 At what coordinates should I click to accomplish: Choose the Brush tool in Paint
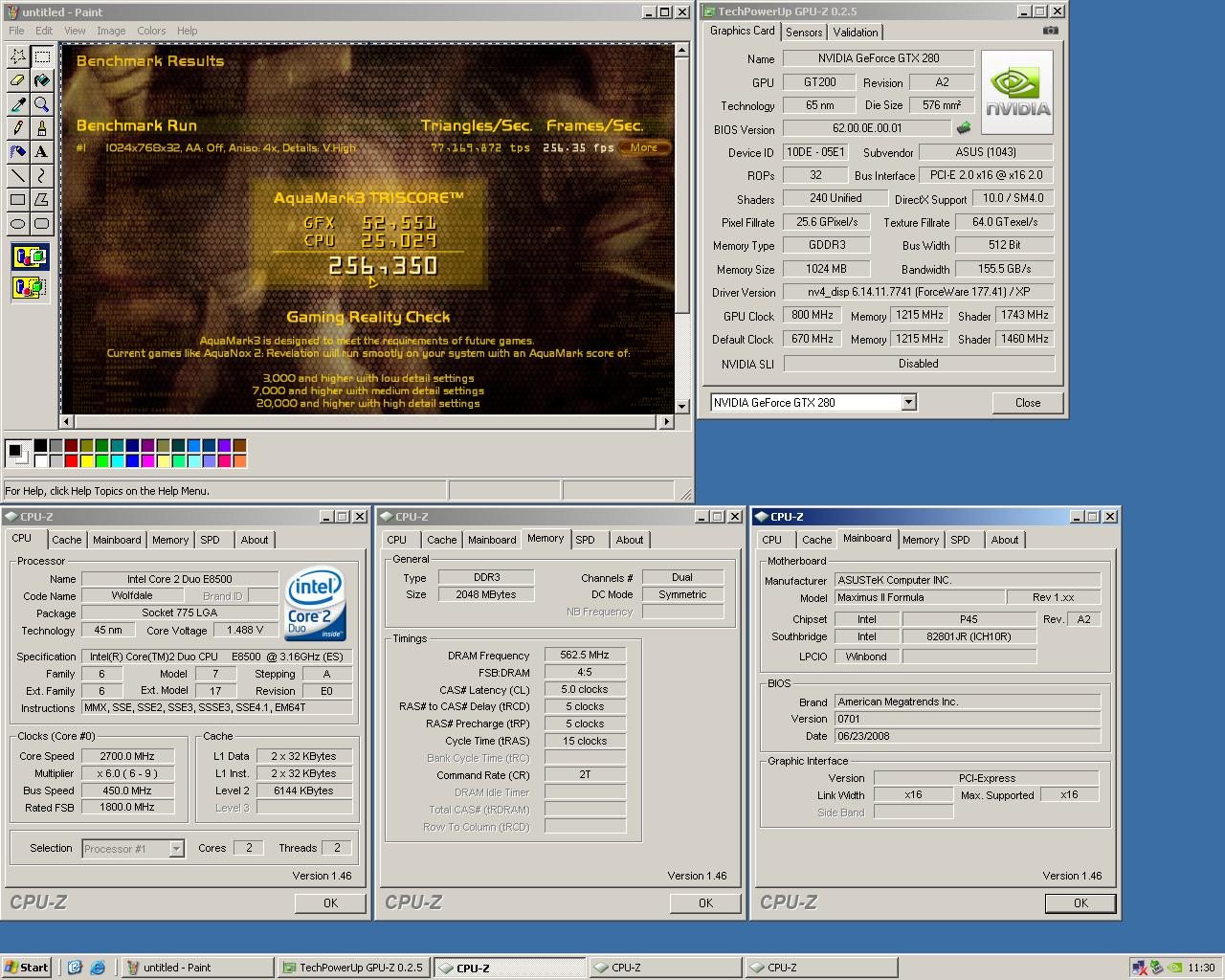tap(42, 128)
